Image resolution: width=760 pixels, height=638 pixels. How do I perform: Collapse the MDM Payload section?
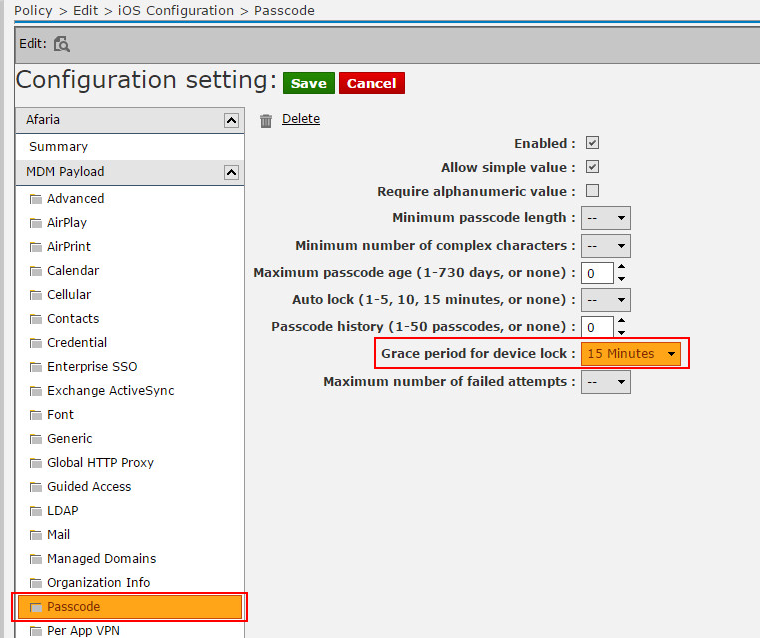click(x=231, y=172)
